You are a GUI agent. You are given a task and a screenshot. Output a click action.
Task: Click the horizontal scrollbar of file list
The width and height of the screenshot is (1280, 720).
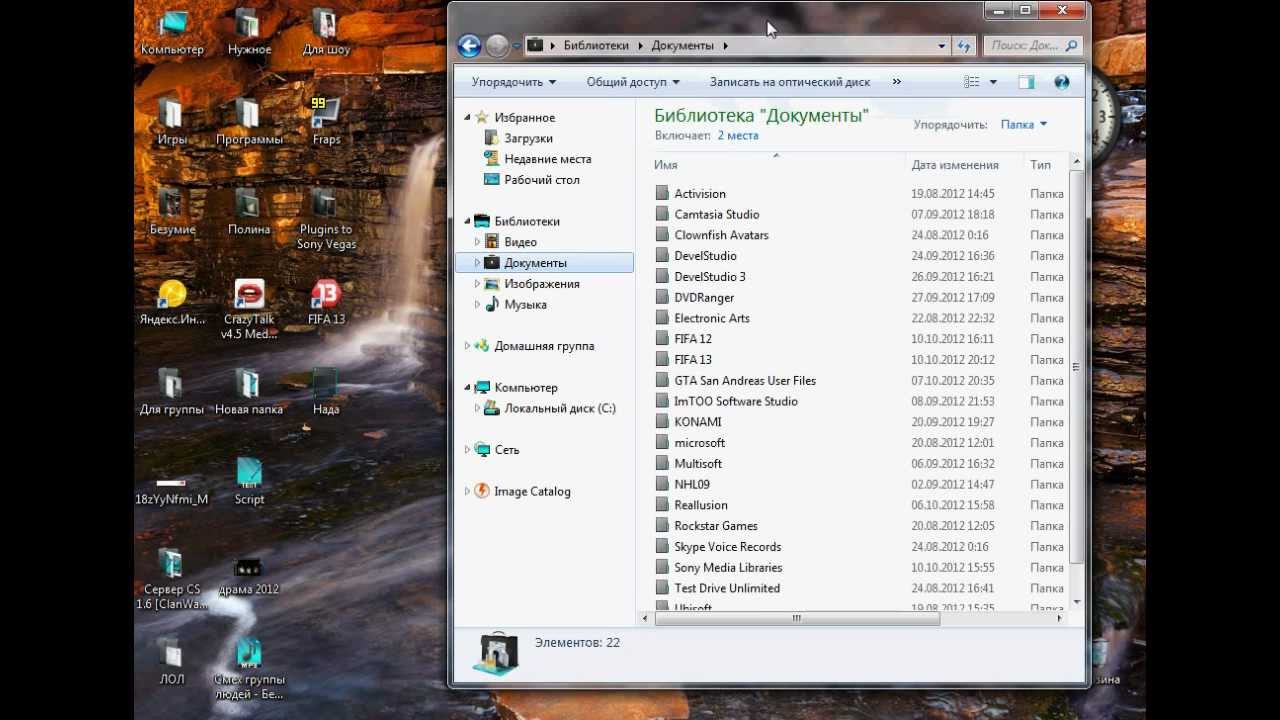pyautogui.click(x=797, y=618)
